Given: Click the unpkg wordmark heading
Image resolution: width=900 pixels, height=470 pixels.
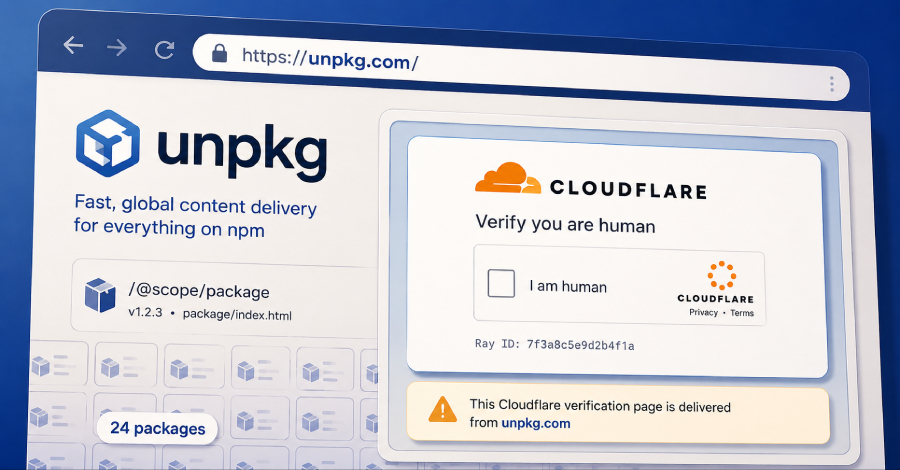Looking at the screenshot, I should [x=242, y=152].
